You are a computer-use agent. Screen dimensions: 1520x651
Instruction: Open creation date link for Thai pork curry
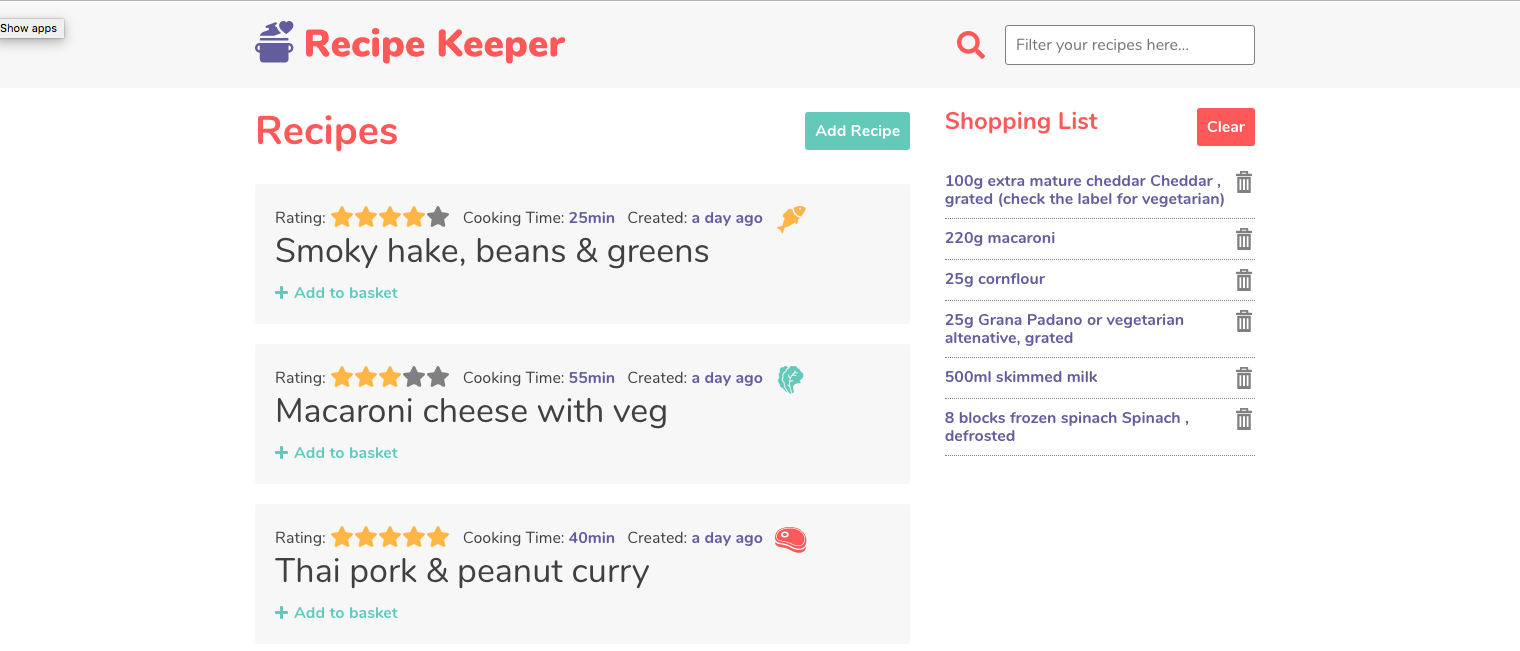point(727,537)
